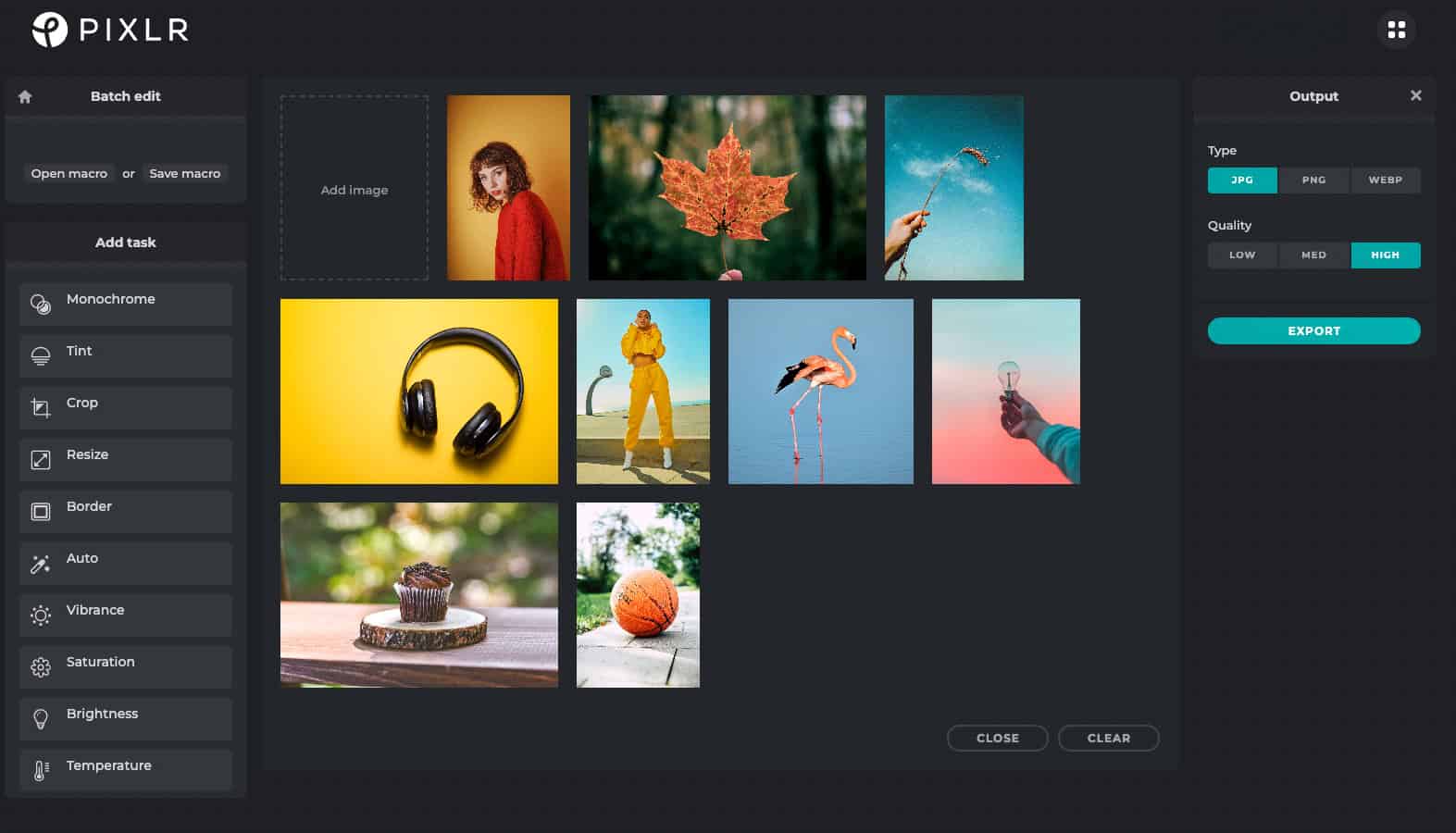Click the CLOSE button
This screenshot has height=833, width=1456.
tap(997, 738)
